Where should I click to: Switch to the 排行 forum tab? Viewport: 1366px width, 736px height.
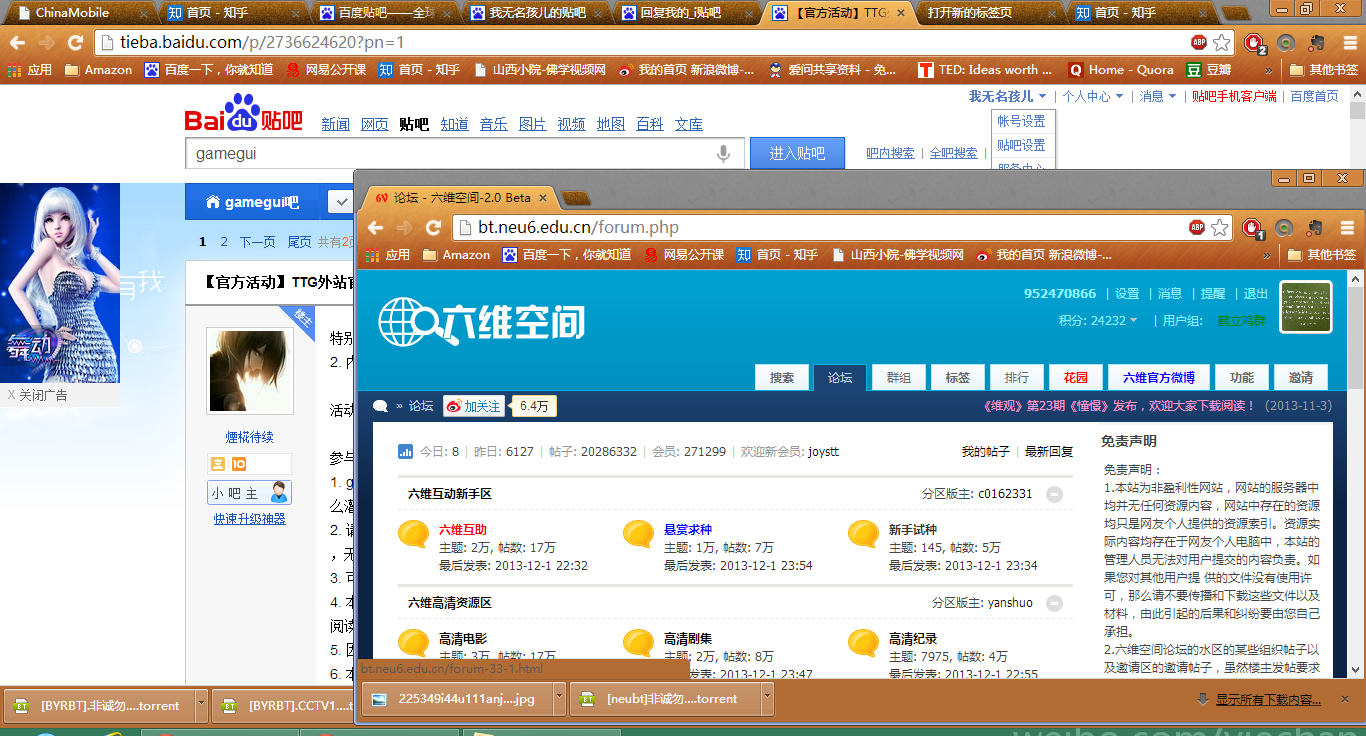[x=1017, y=378]
